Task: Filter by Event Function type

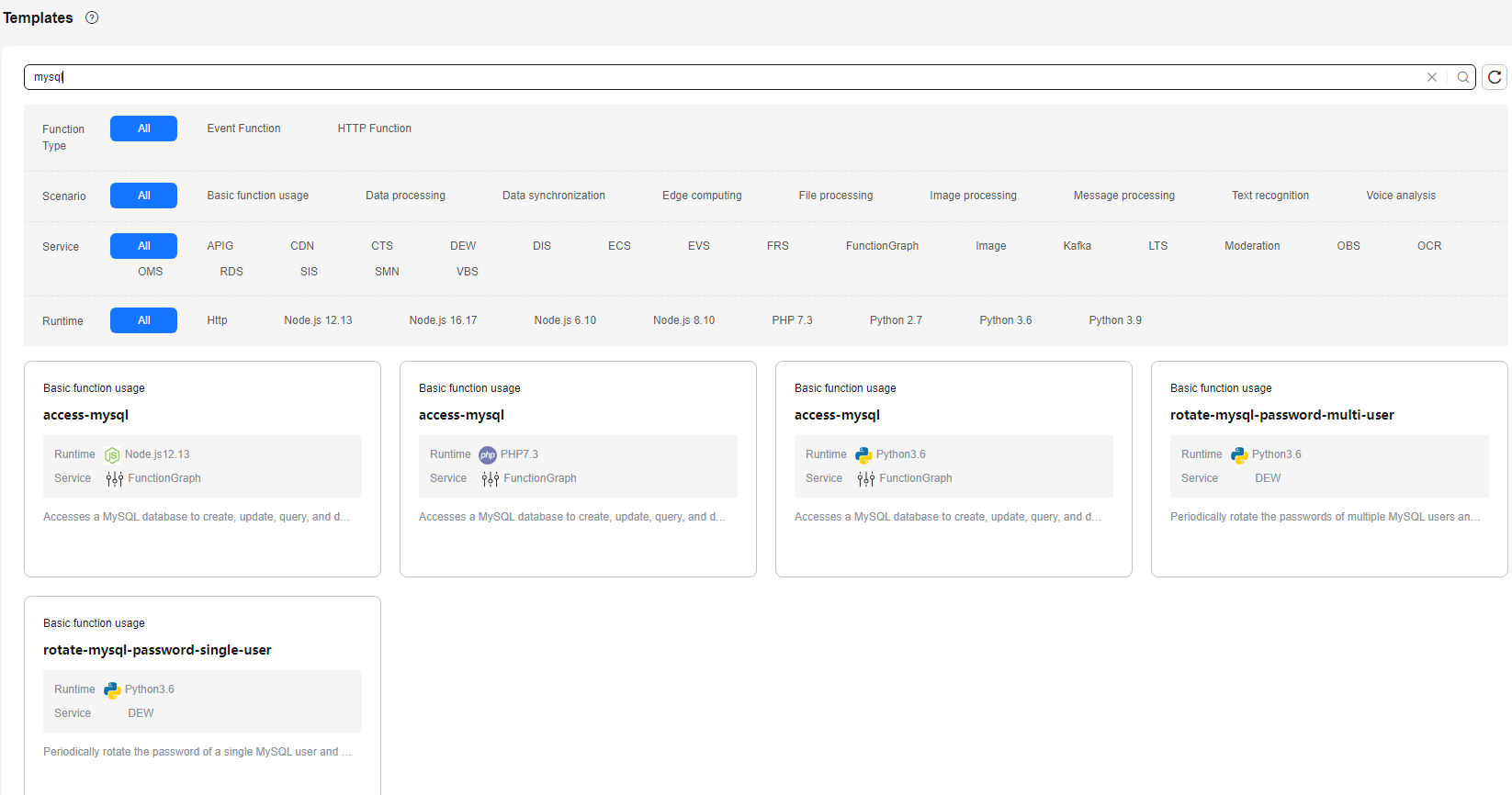Action: [x=243, y=129]
